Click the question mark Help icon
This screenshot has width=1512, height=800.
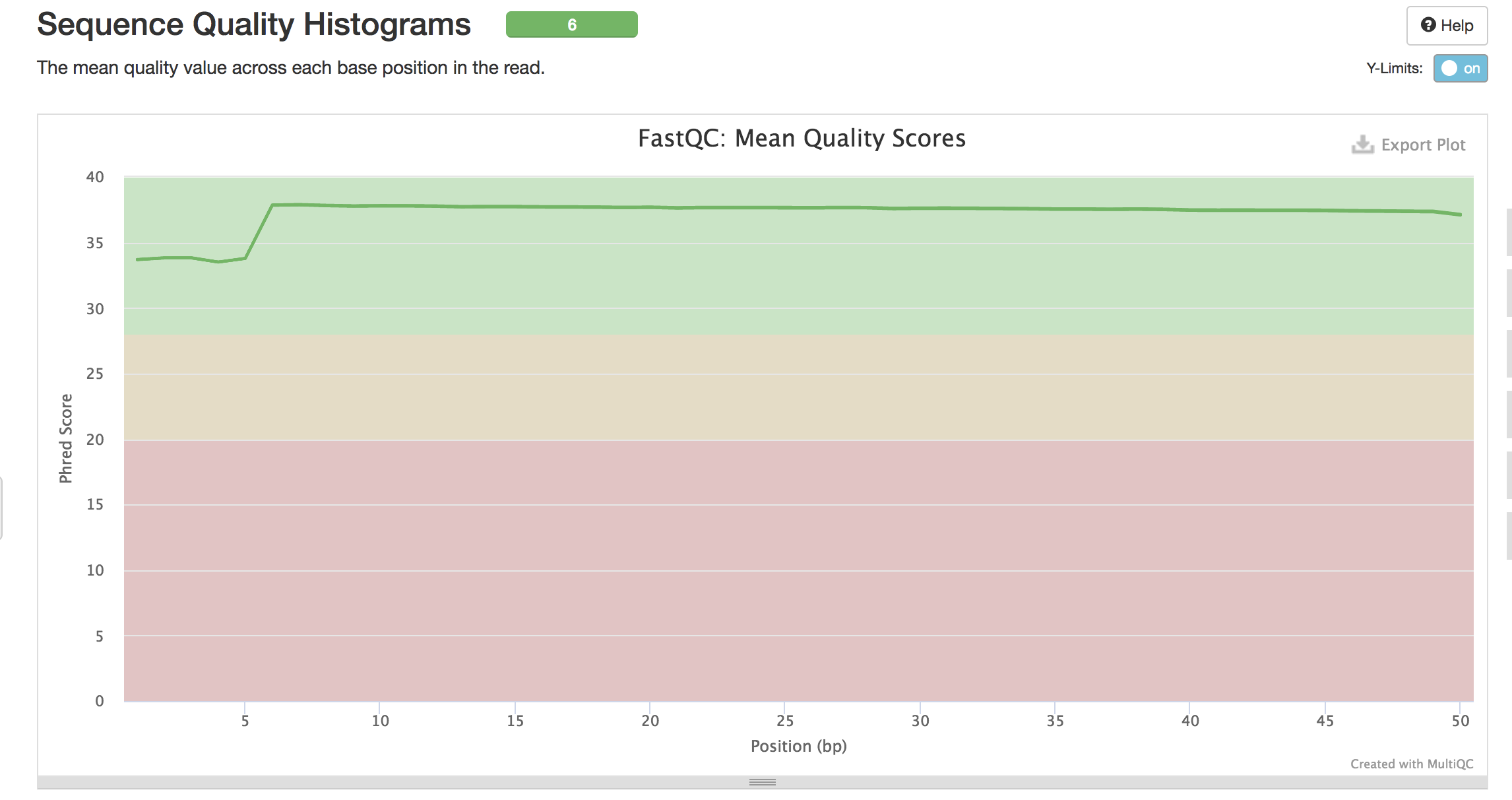coord(1428,25)
